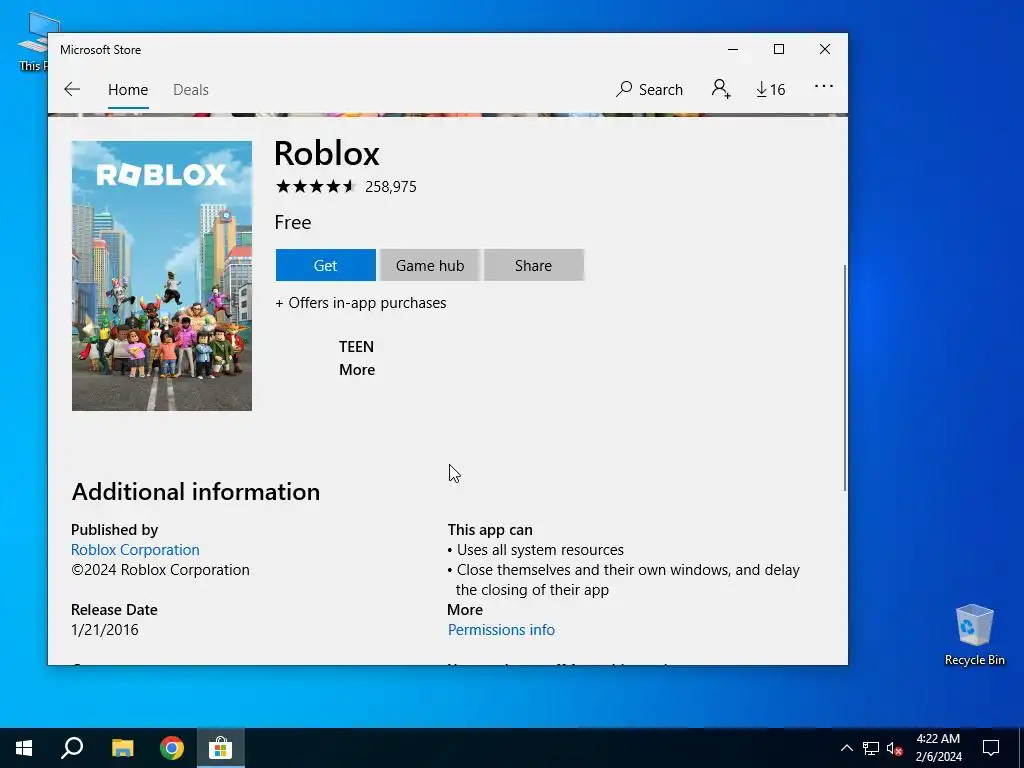
Task: Maximize the Microsoft Store window
Action: coord(778,50)
